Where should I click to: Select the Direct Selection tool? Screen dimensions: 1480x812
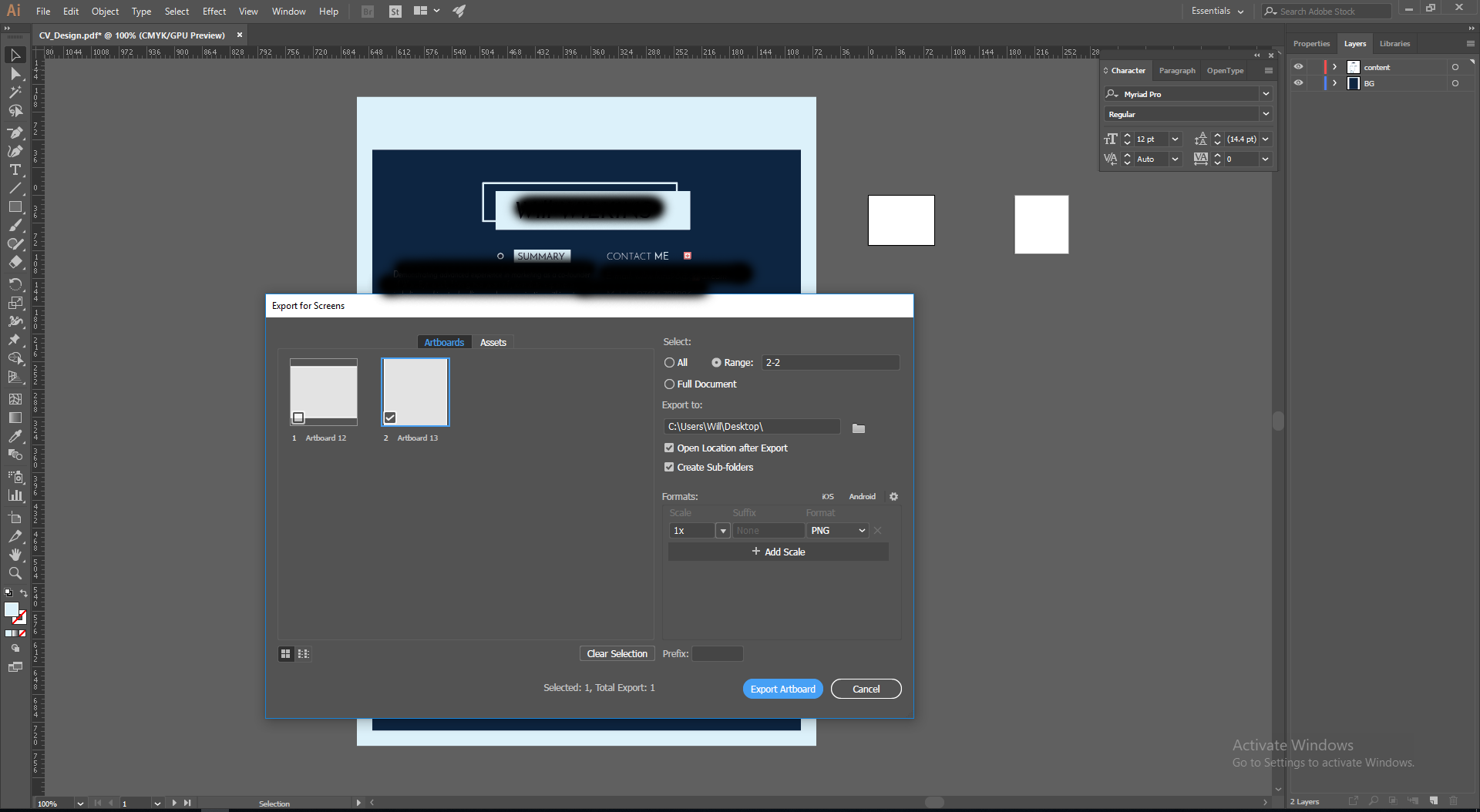15,74
